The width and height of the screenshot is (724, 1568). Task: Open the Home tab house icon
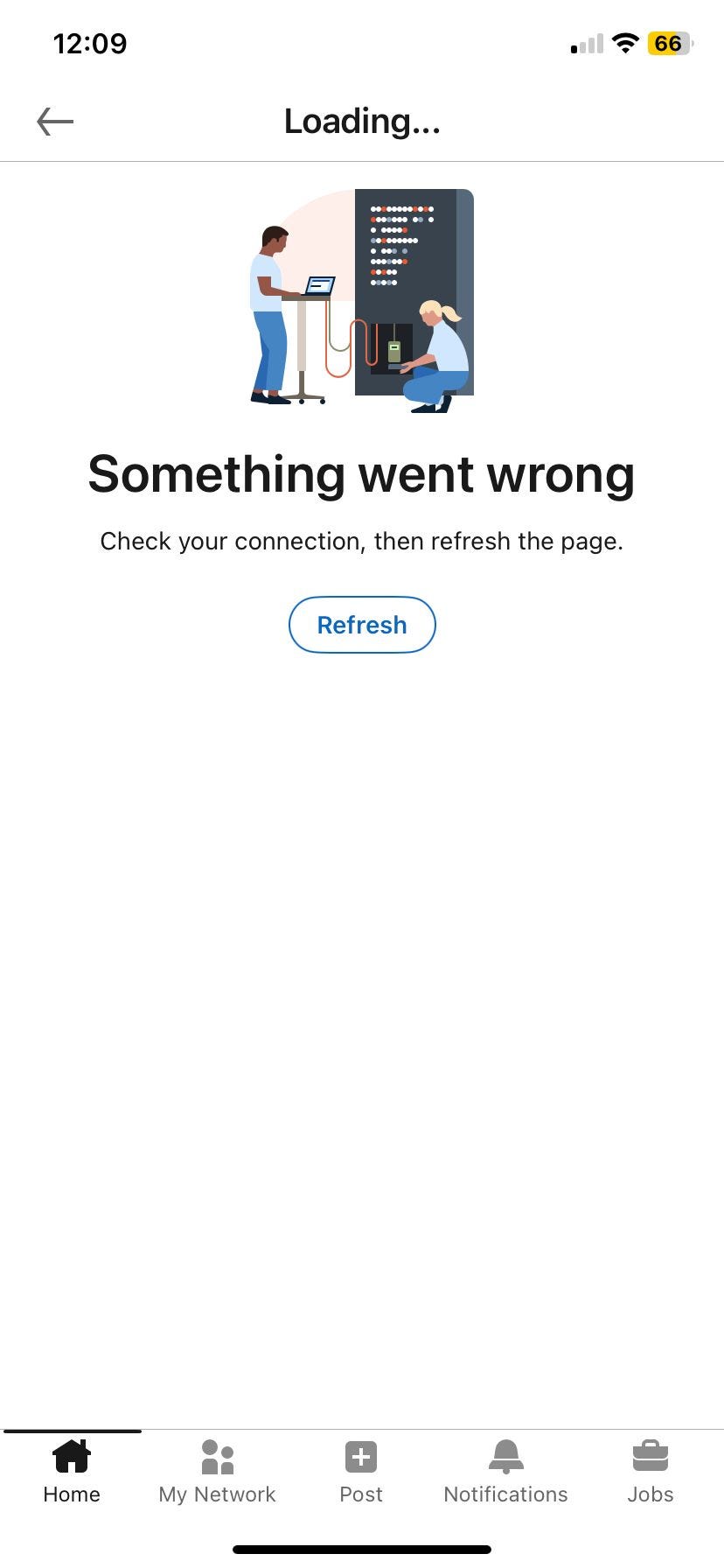click(72, 1457)
